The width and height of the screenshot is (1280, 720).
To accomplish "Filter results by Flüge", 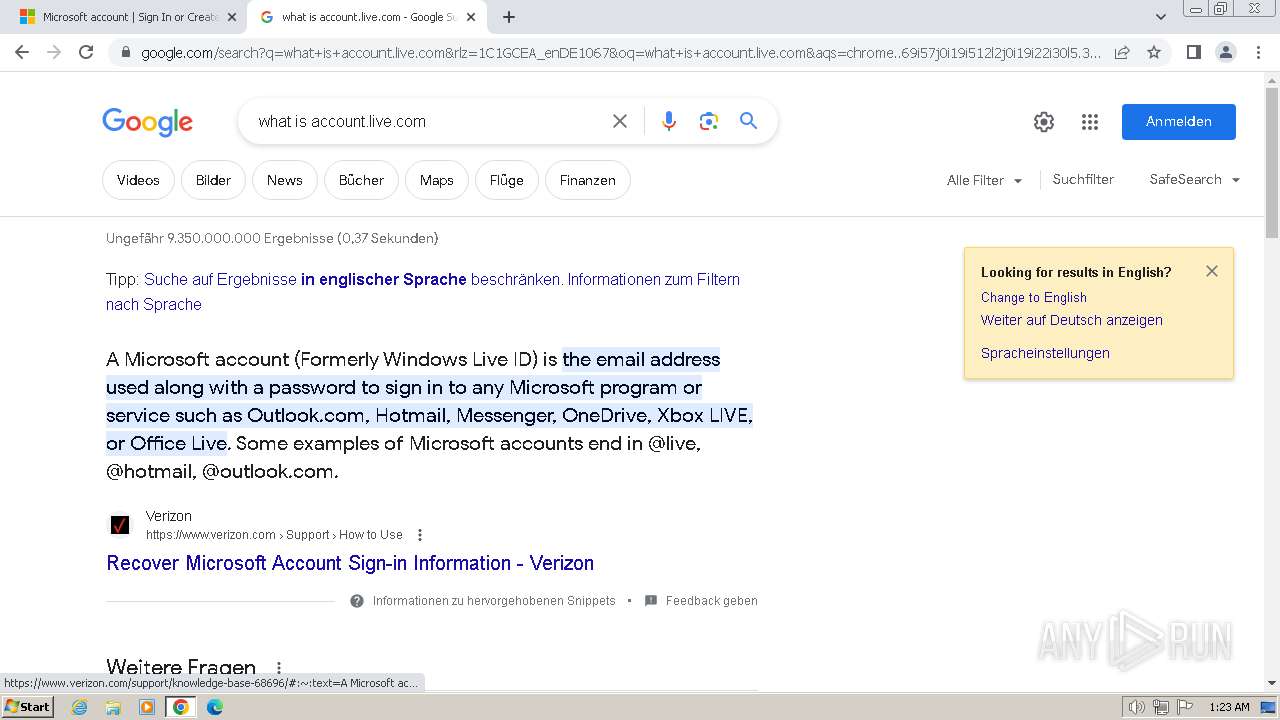I will pos(506,180).
